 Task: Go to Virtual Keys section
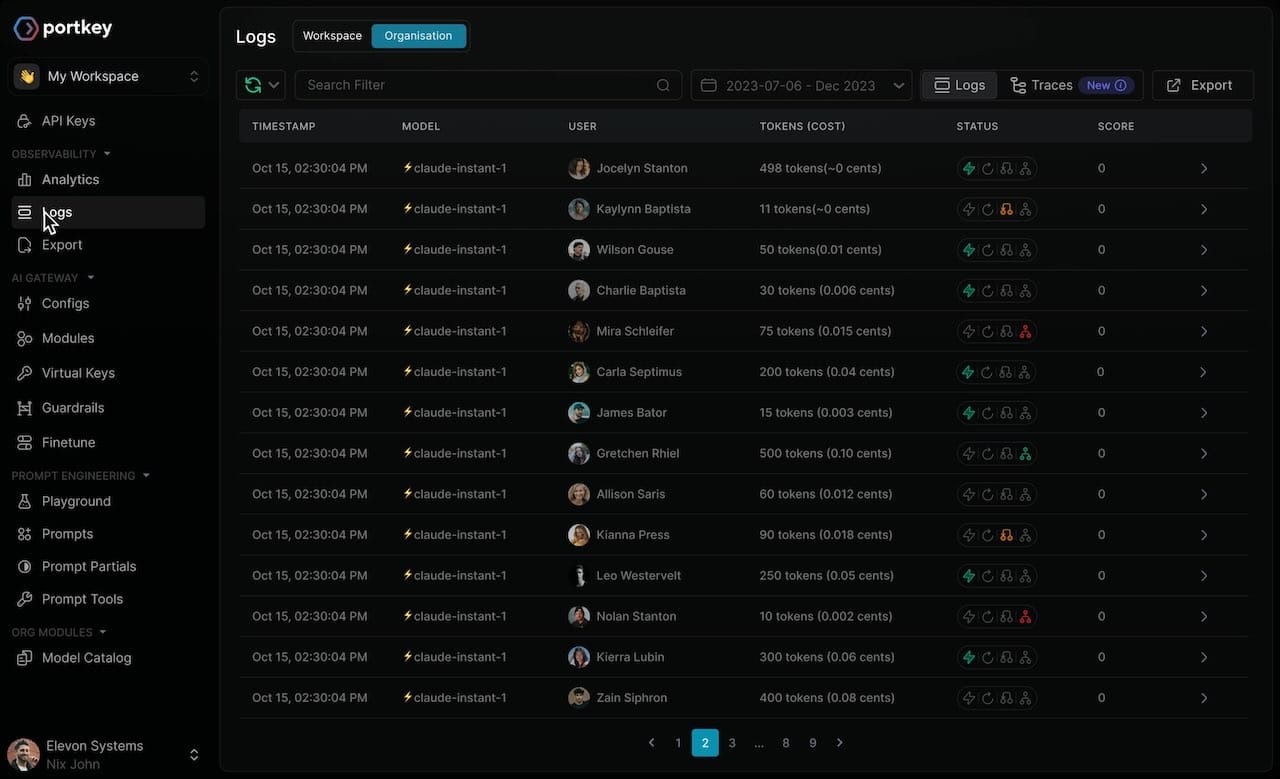point(78,373)
